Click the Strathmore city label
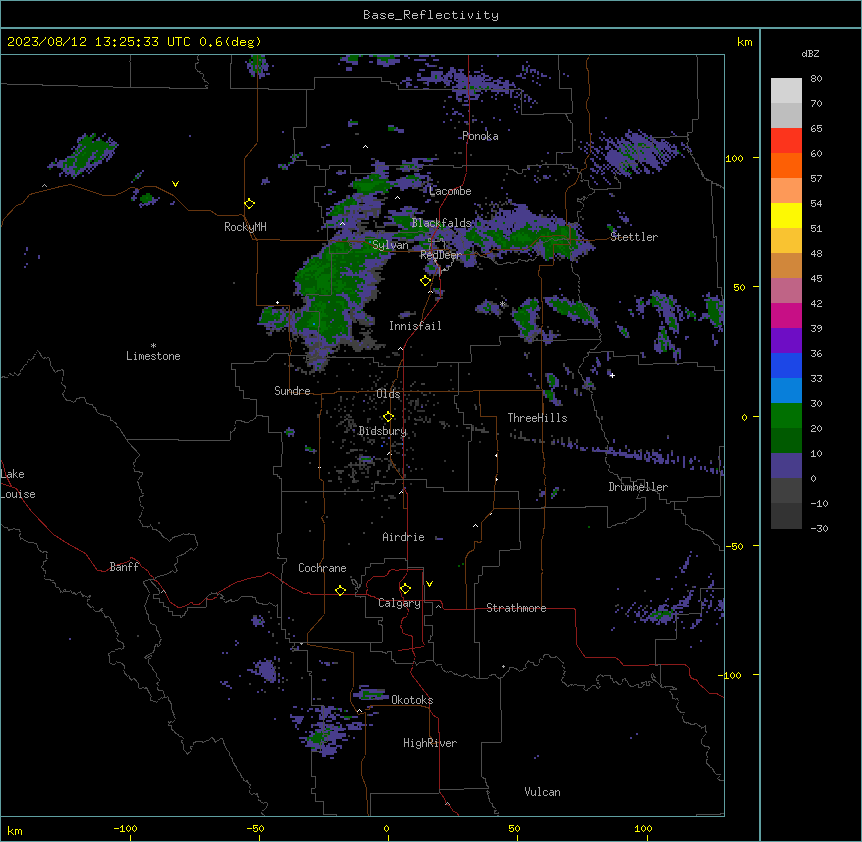862x842 pixels. pyautogui.click(x=516, y=608)
